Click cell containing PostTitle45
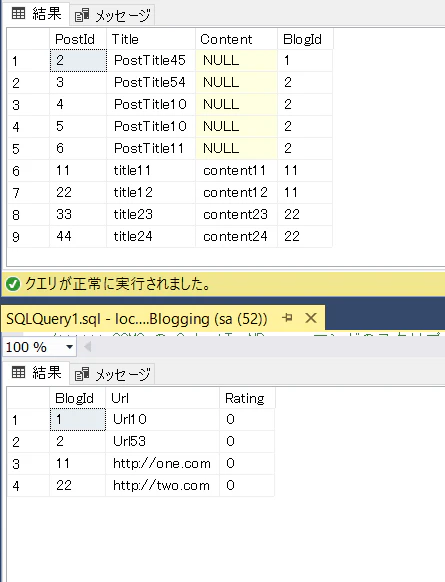Viewport: 445px width, 582px height. [x=151, y=60]
